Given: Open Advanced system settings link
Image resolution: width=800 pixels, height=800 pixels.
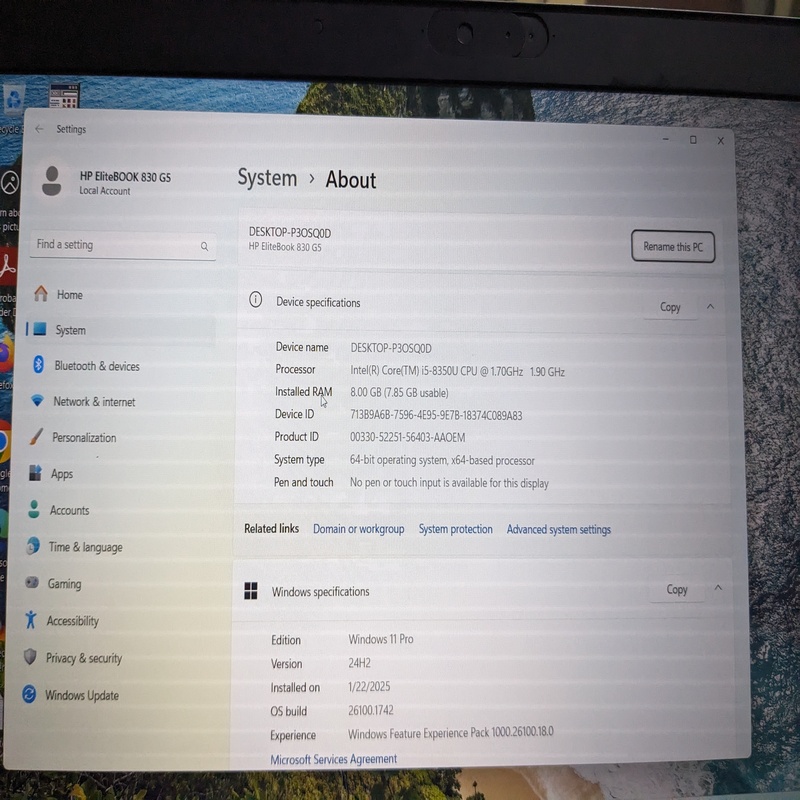Looking at the screenshot, I should 559,530.
